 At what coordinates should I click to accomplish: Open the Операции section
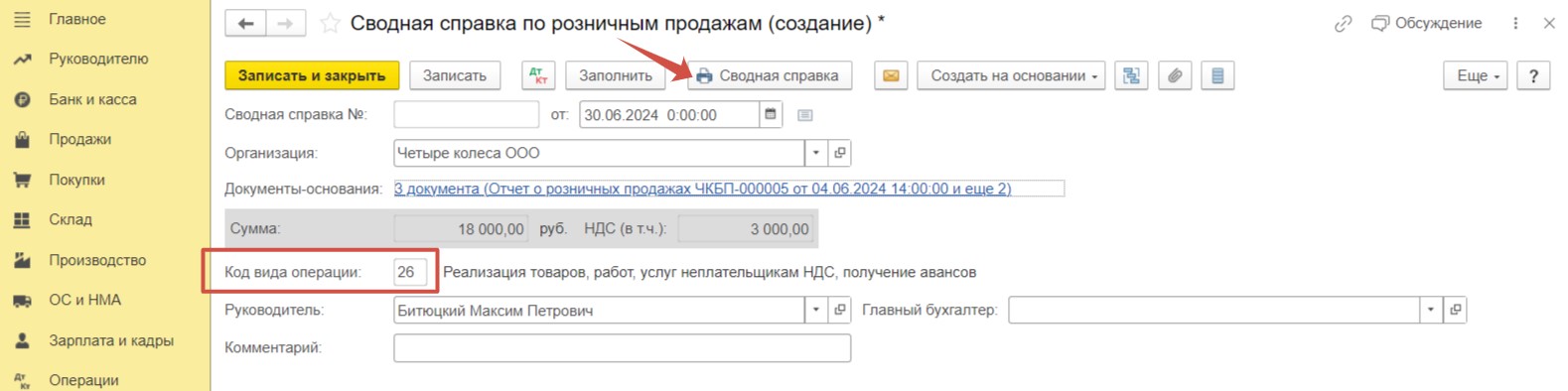83,380
